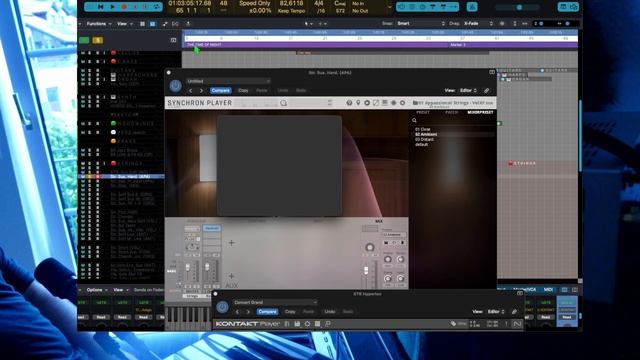Click the yellow S global solo button
The image size is (640, 360).
(98, 40)
